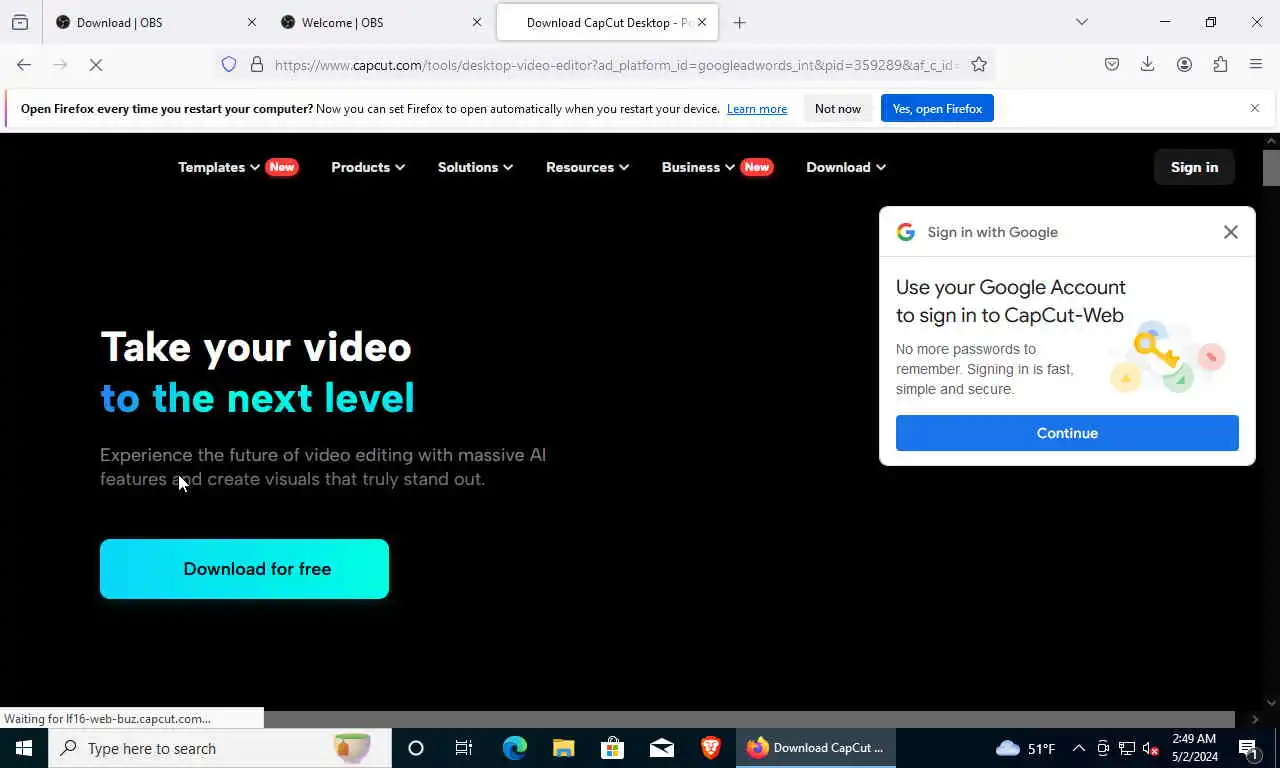Open the Firefox hamburger application menu
Viewport: 1280px width, 768px height.
[x=1256, y=65]
